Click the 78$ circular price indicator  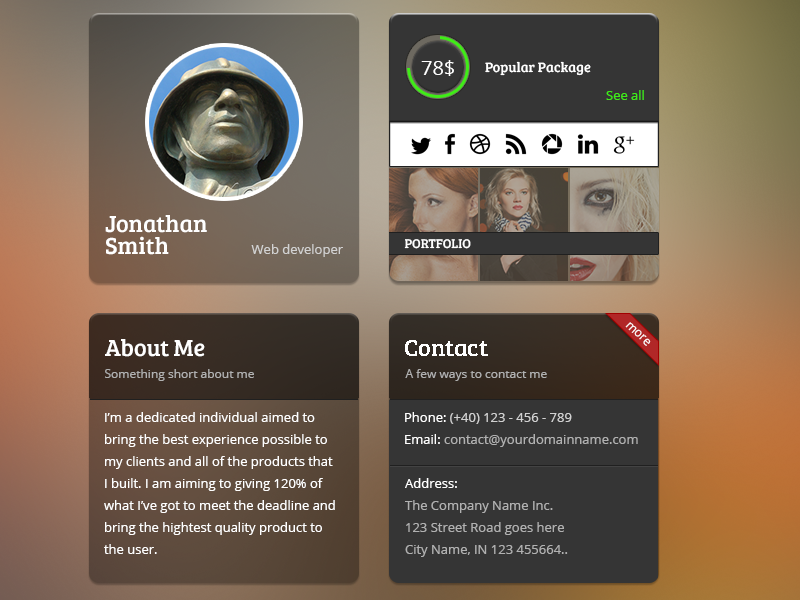point(438,67)
